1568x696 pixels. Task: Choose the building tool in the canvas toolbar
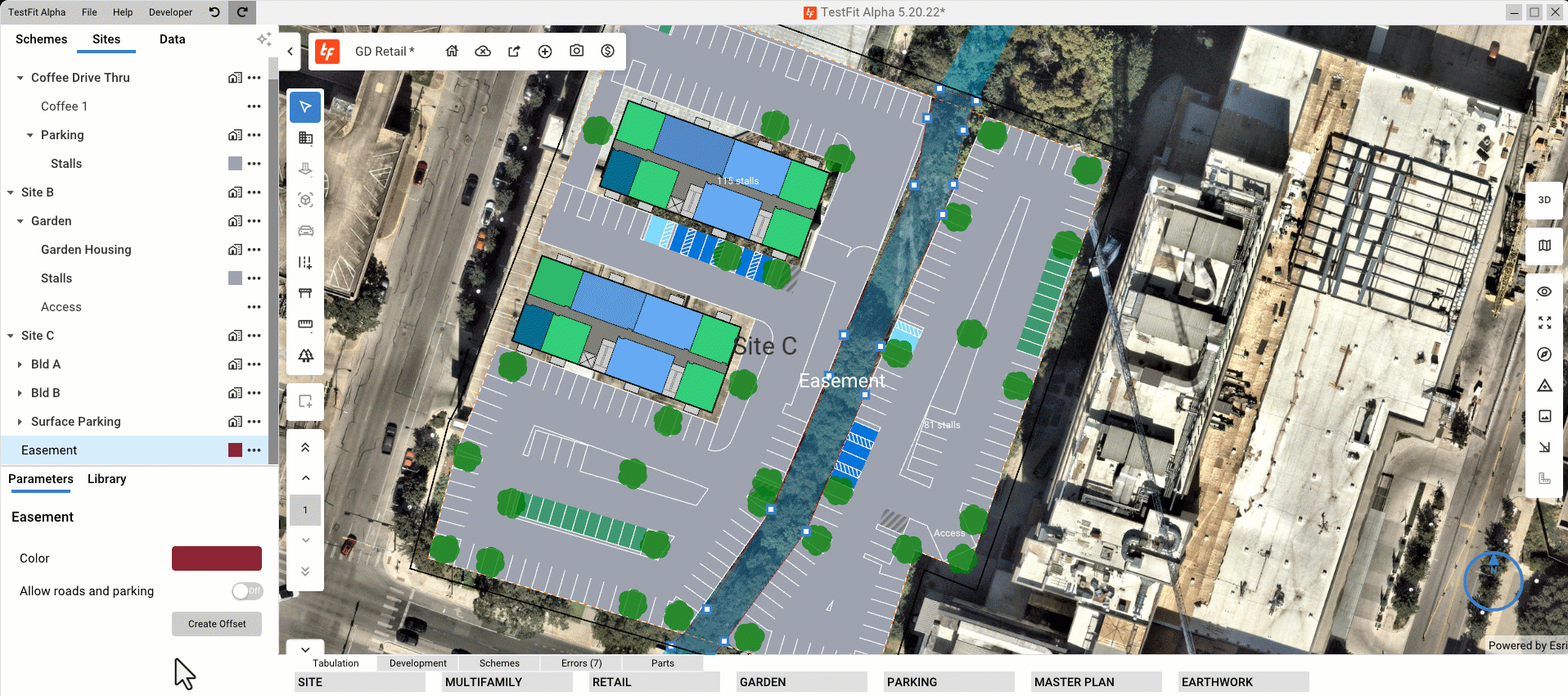[x=305, y=138]
